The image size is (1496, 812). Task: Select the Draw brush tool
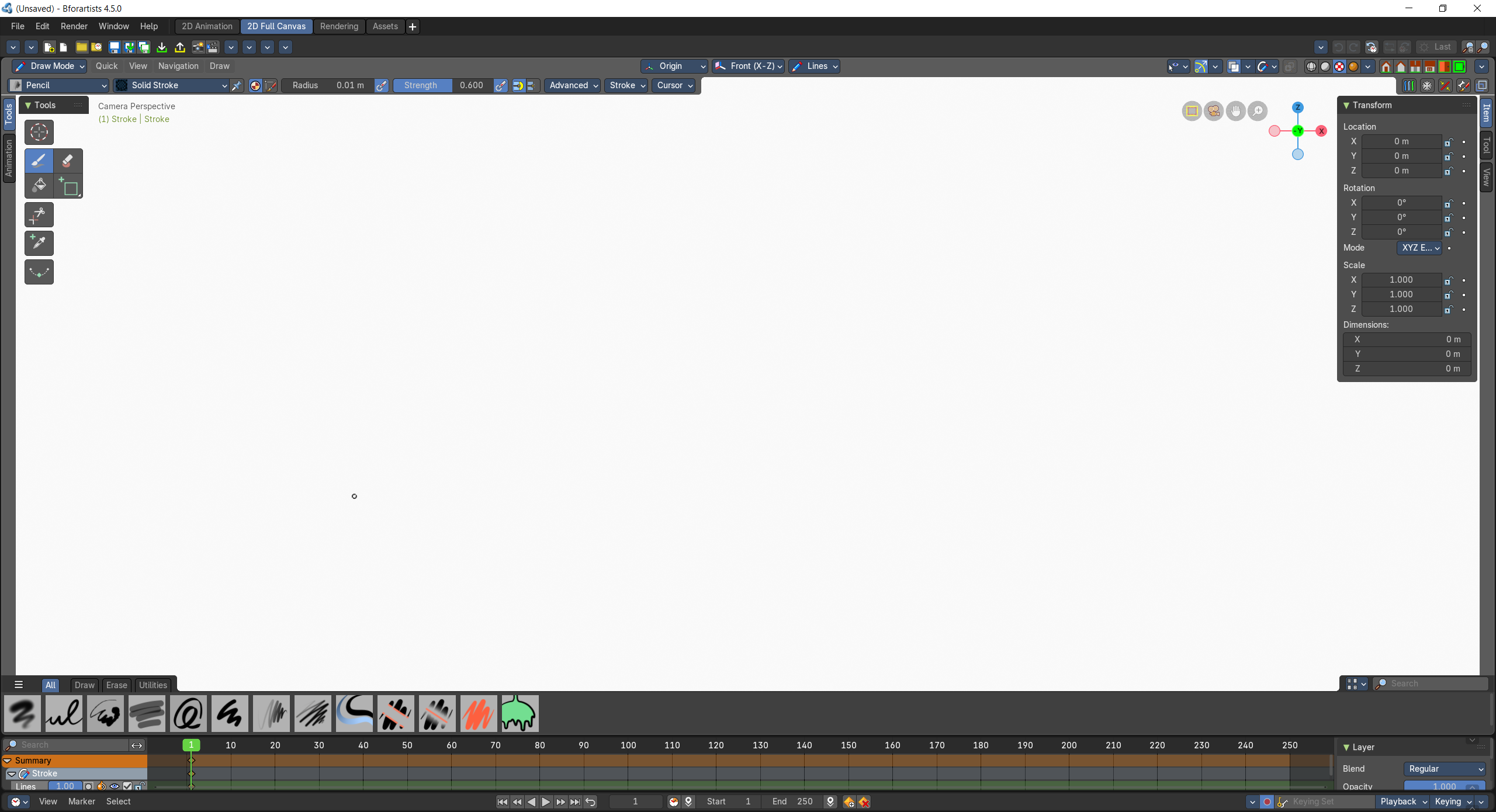pyautogui.click(x=39, y=160)
